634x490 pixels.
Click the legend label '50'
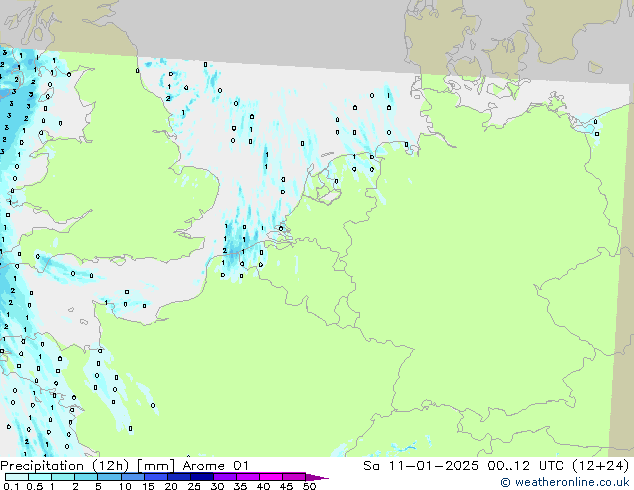coord(310,486)
